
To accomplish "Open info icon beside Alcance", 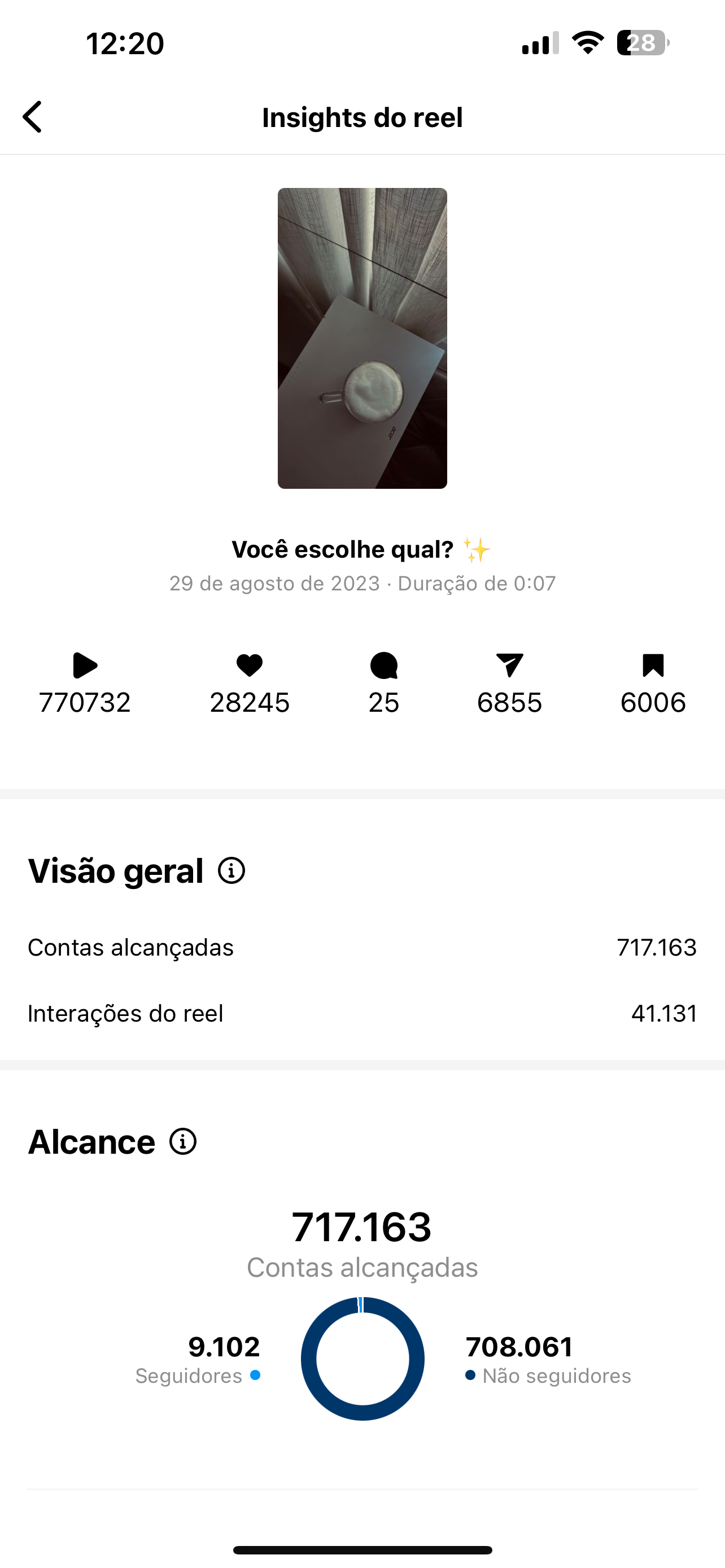I will [x=184, y=1141].
